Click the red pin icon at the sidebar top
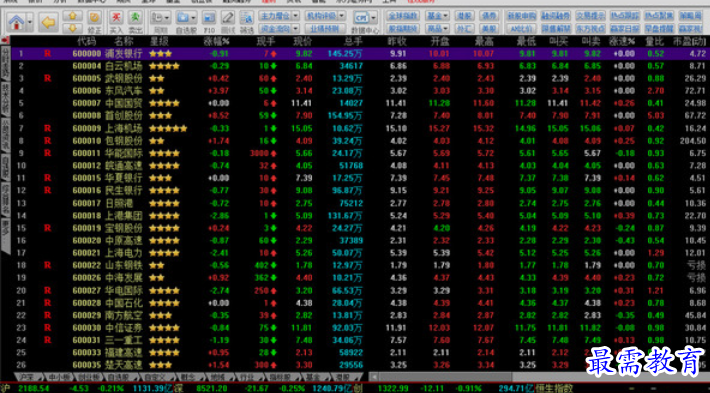 click(x=5, y=40)
